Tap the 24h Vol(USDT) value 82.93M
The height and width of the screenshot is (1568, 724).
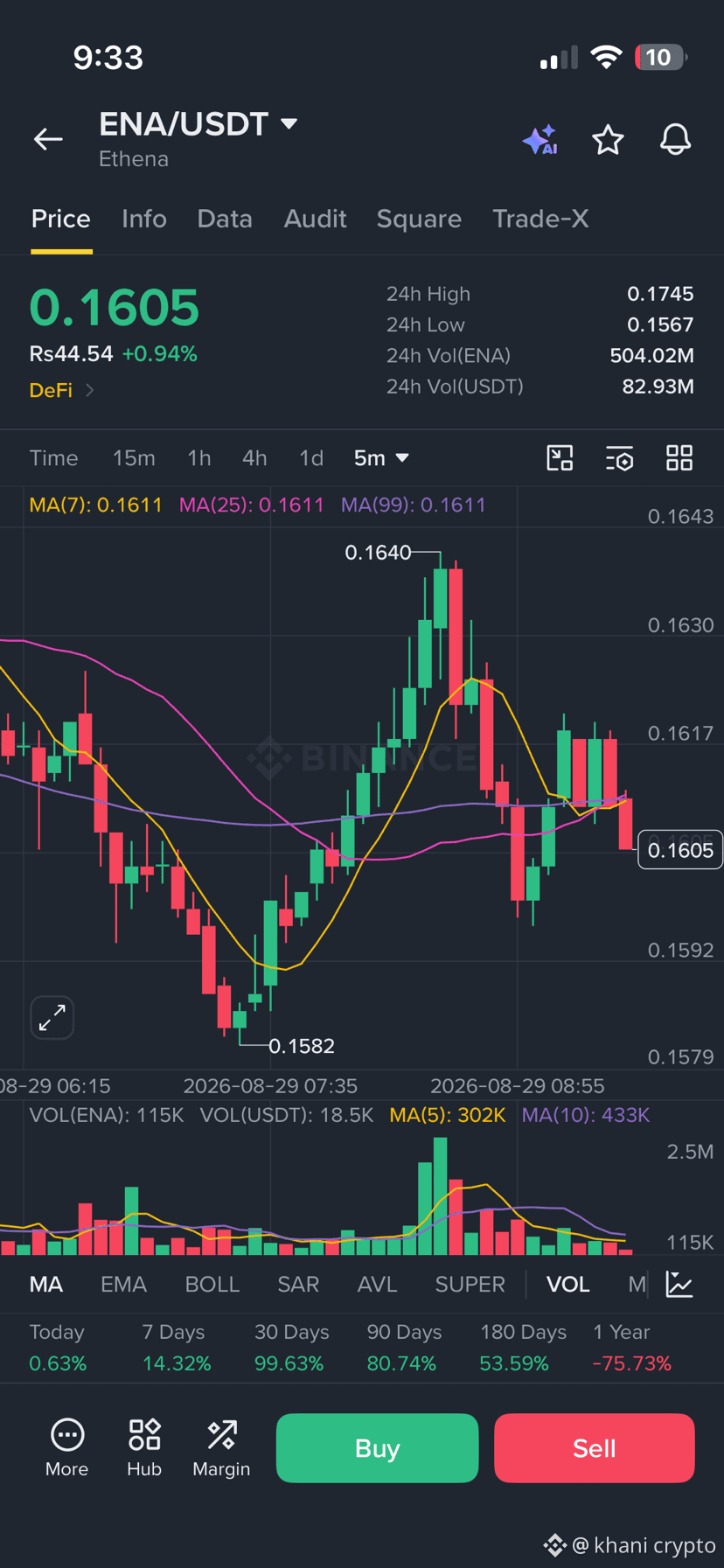click(658, 387)
